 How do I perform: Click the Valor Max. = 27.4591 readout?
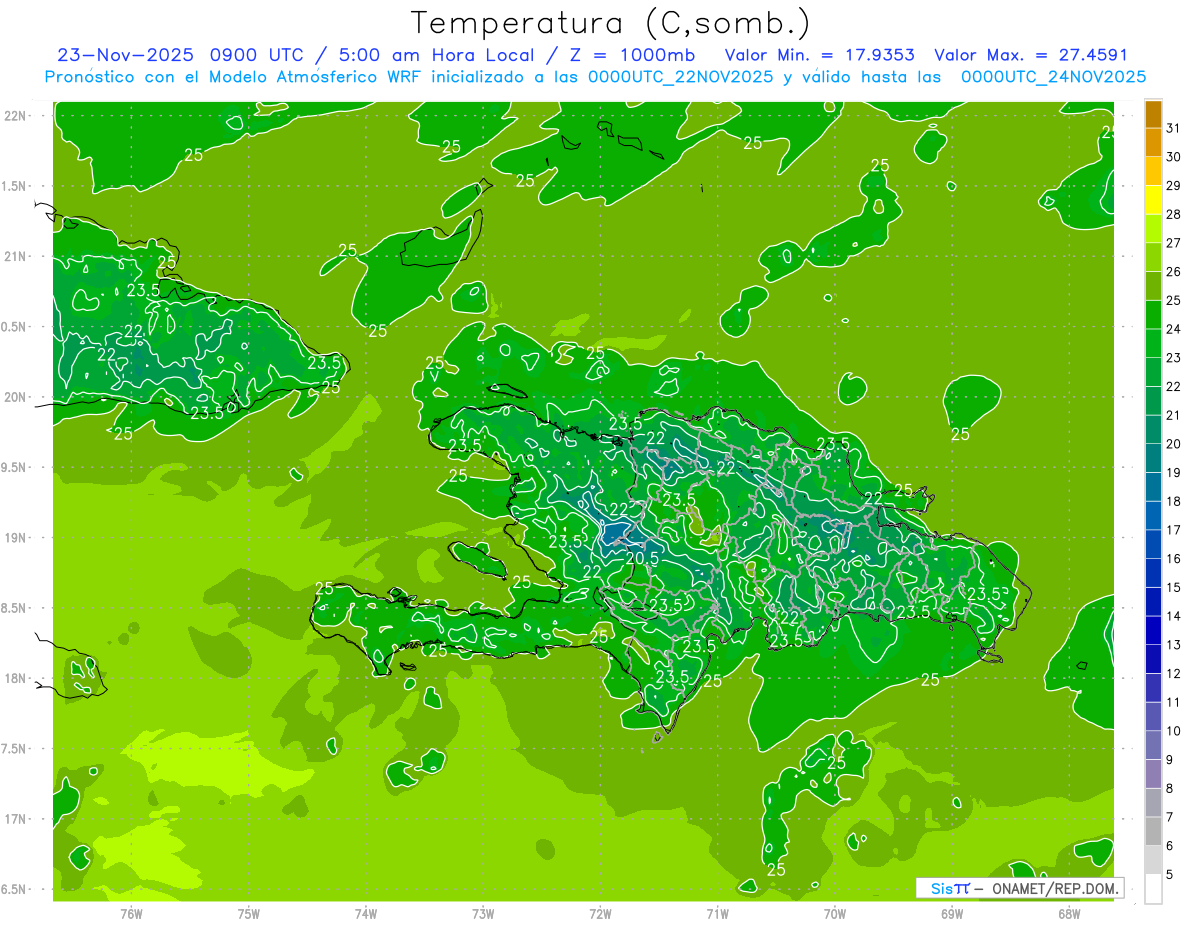click(x=1031, y=55)
